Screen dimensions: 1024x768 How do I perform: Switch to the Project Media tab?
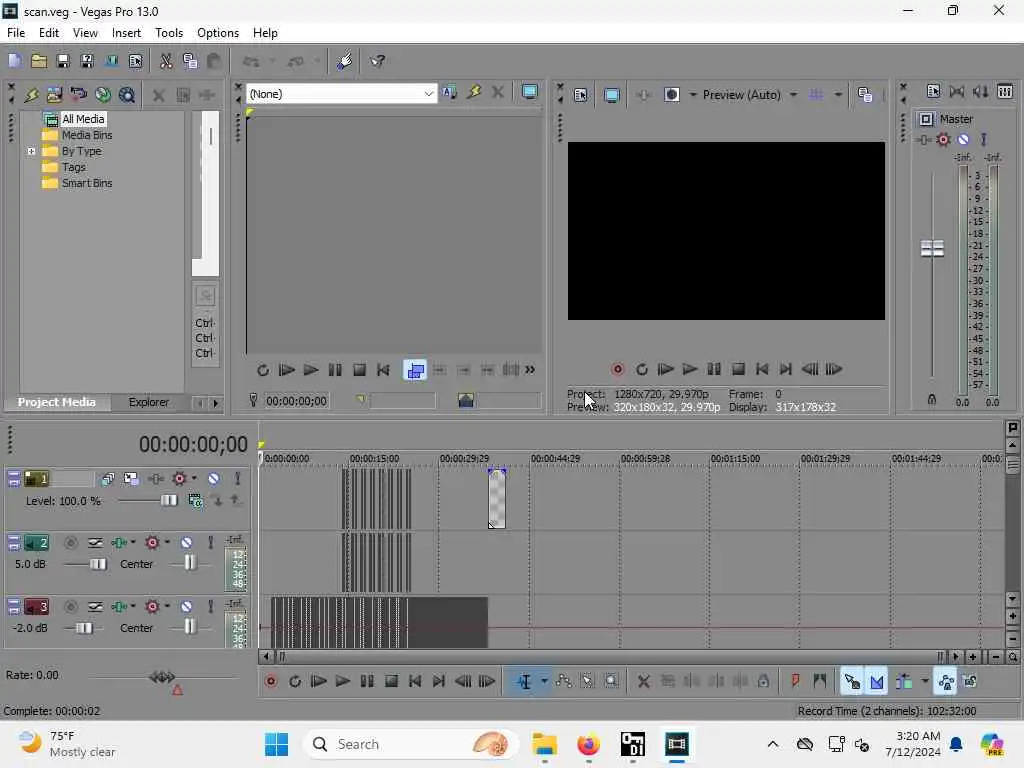click(57, 402)
